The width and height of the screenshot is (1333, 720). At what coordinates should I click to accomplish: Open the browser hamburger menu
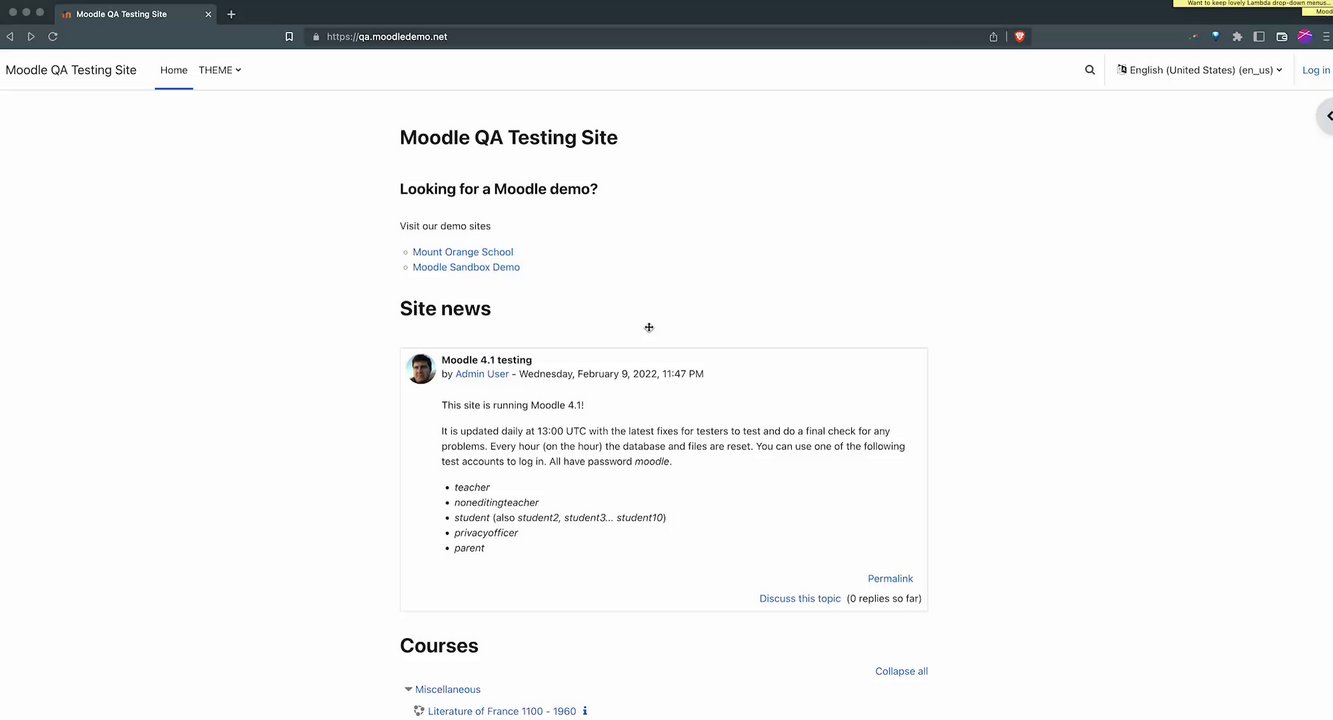pos(1326,37)
